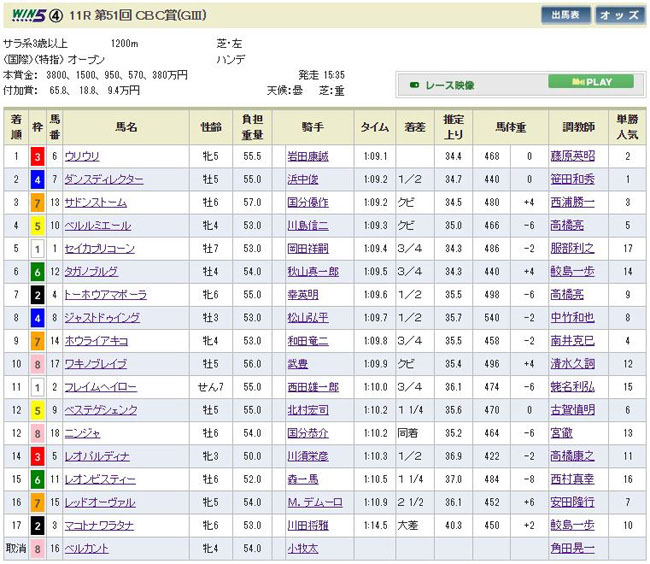Click trainer 藤原英昭 link
Screen dimensions: 650x564
click(x=572, y=157)
